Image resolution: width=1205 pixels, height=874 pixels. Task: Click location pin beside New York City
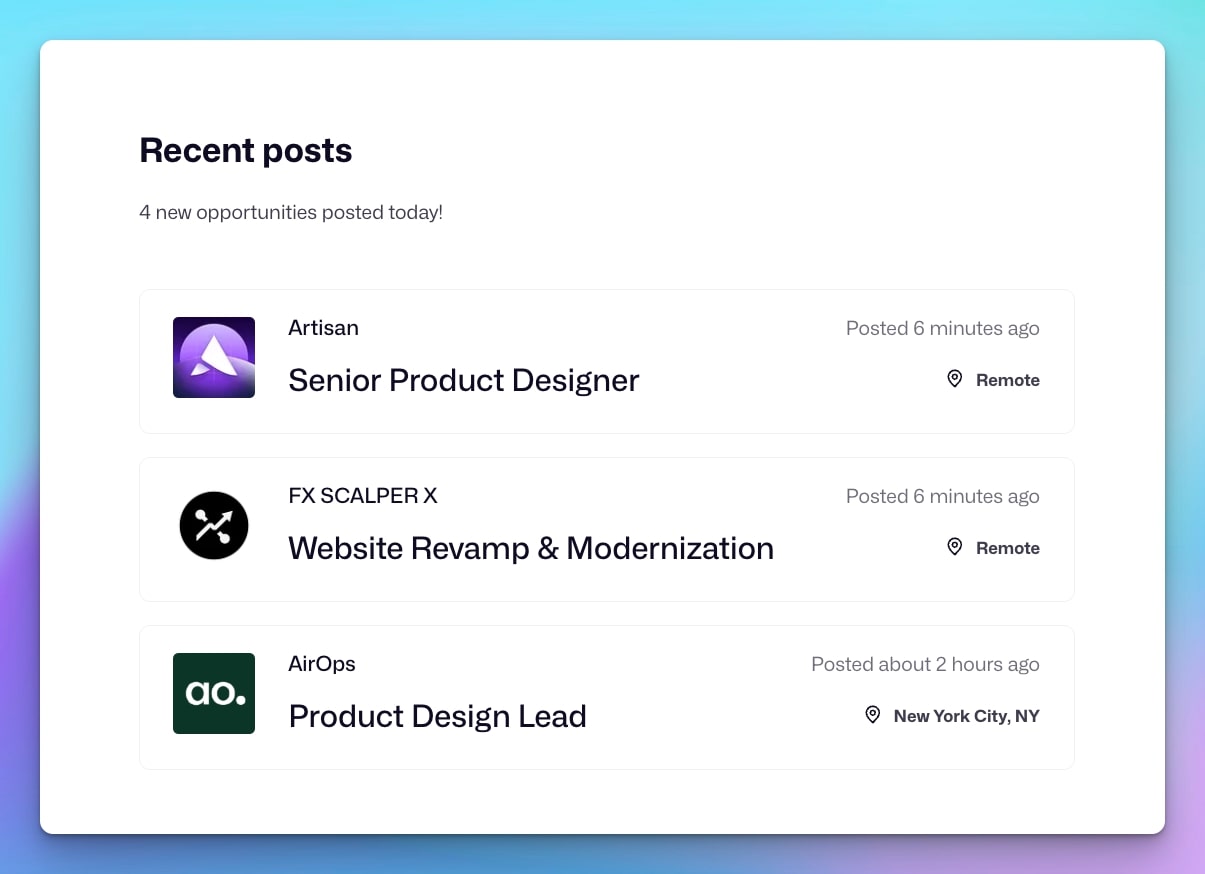[873, 715]
